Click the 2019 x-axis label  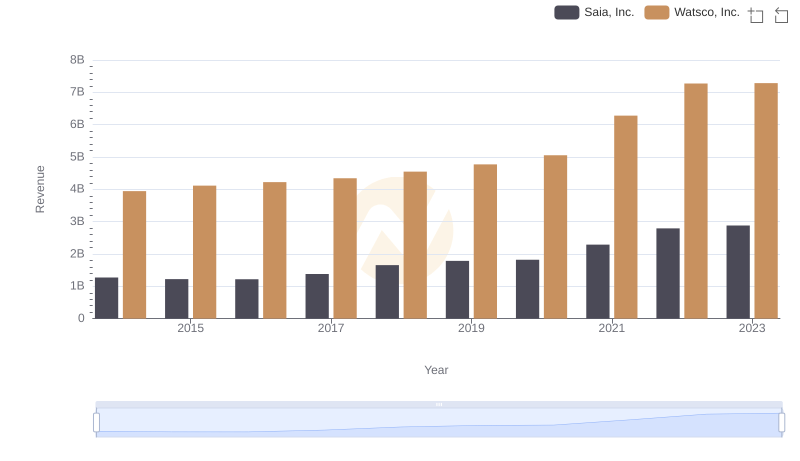point(471,328)
